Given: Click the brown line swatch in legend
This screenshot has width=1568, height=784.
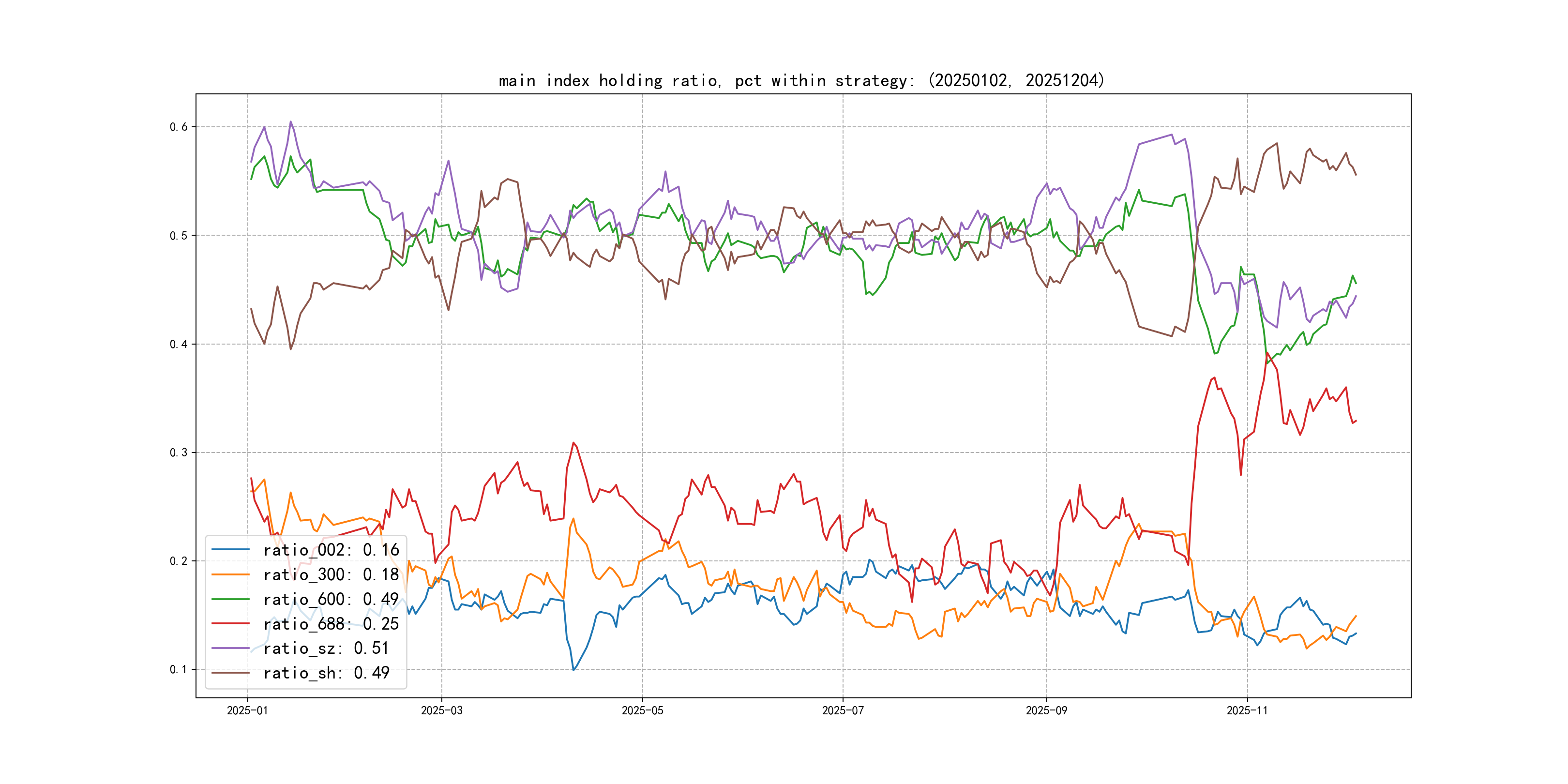Looking at the screenshot, I should pos(231,673).
